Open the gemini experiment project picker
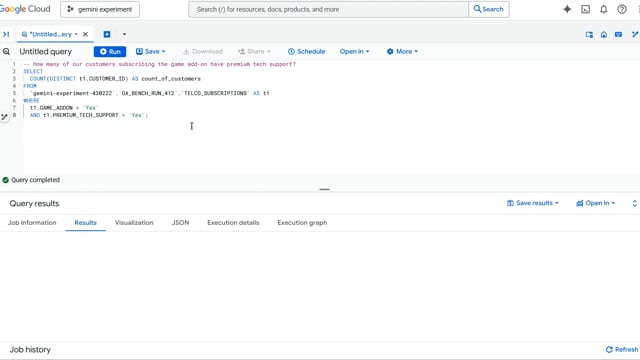 point(100,9)
